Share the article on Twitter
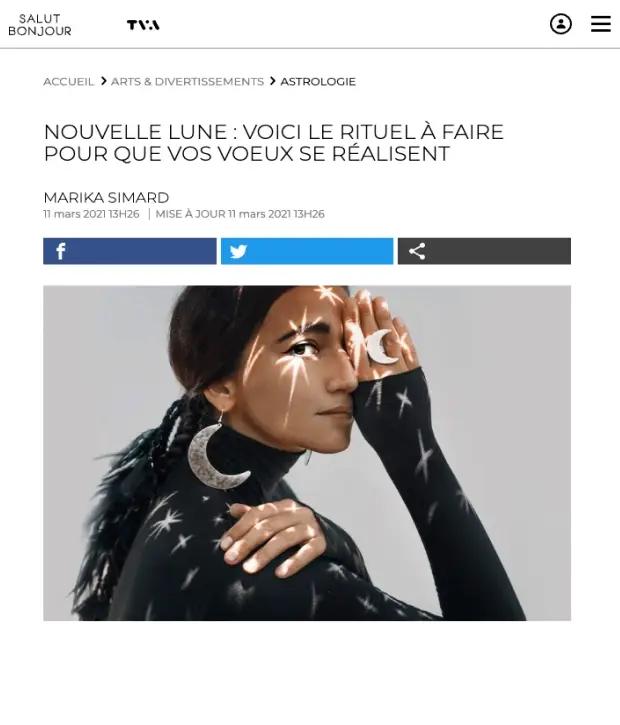This screenshot has width=620, height=725. [x=307, y=251]
